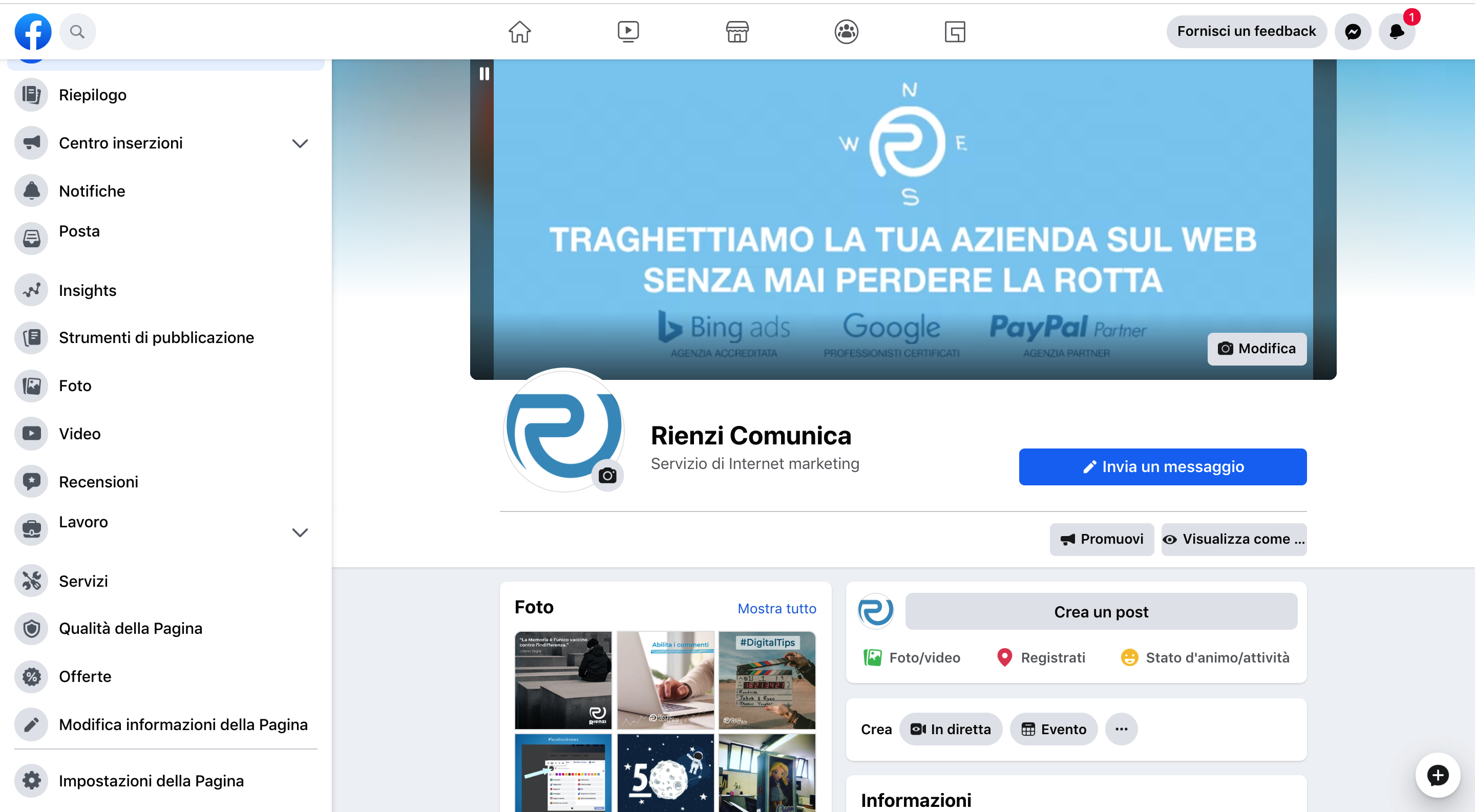
Task: Open more creation options via the ellipsis
Action: [1121, 729]
